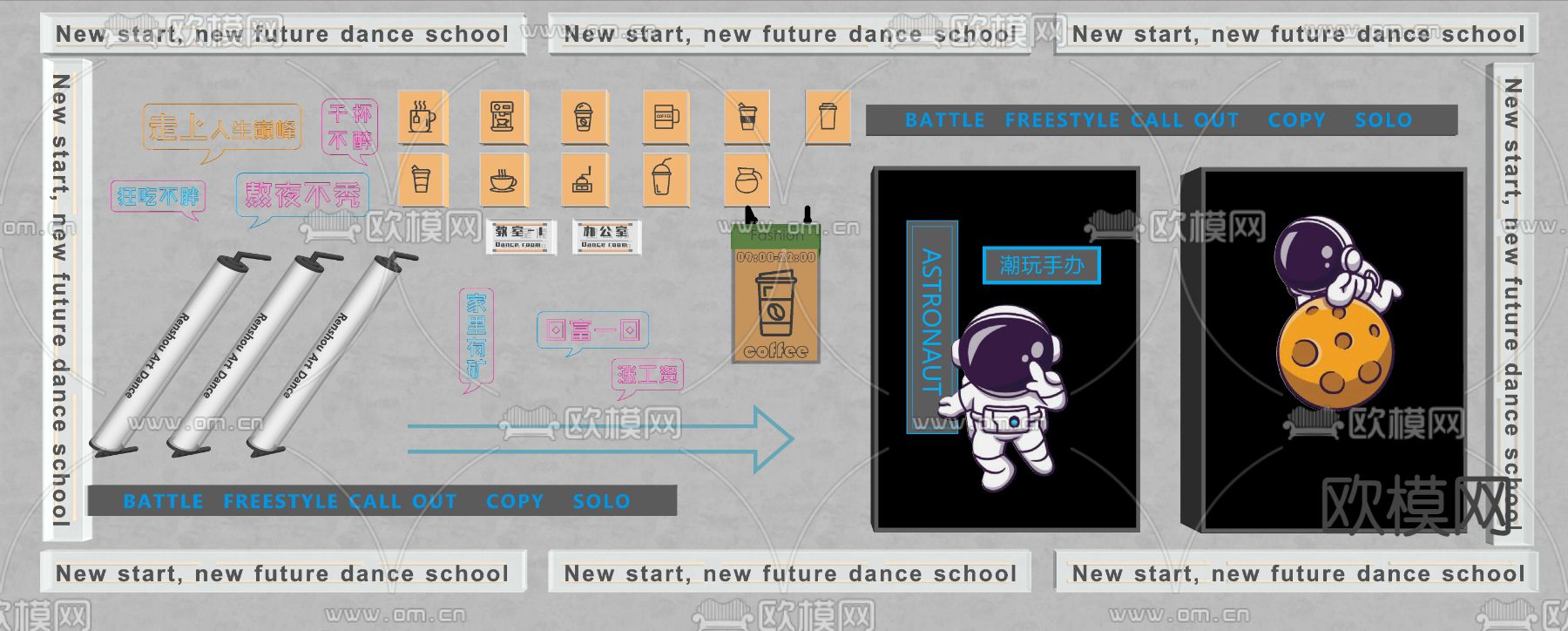The image size is (1568, 631).
Task: Select the word coffee on hanging sign
Action: click(x=775, y=351)
